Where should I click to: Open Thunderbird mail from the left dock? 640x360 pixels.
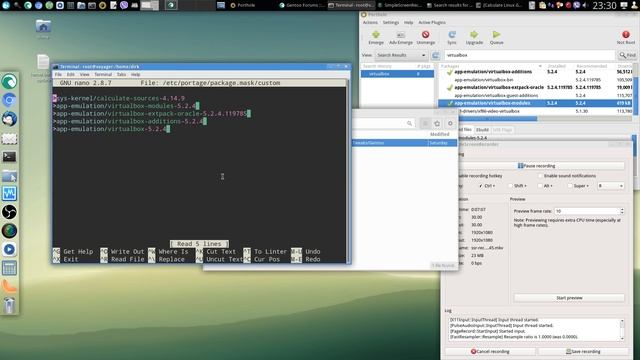(9, 119)
